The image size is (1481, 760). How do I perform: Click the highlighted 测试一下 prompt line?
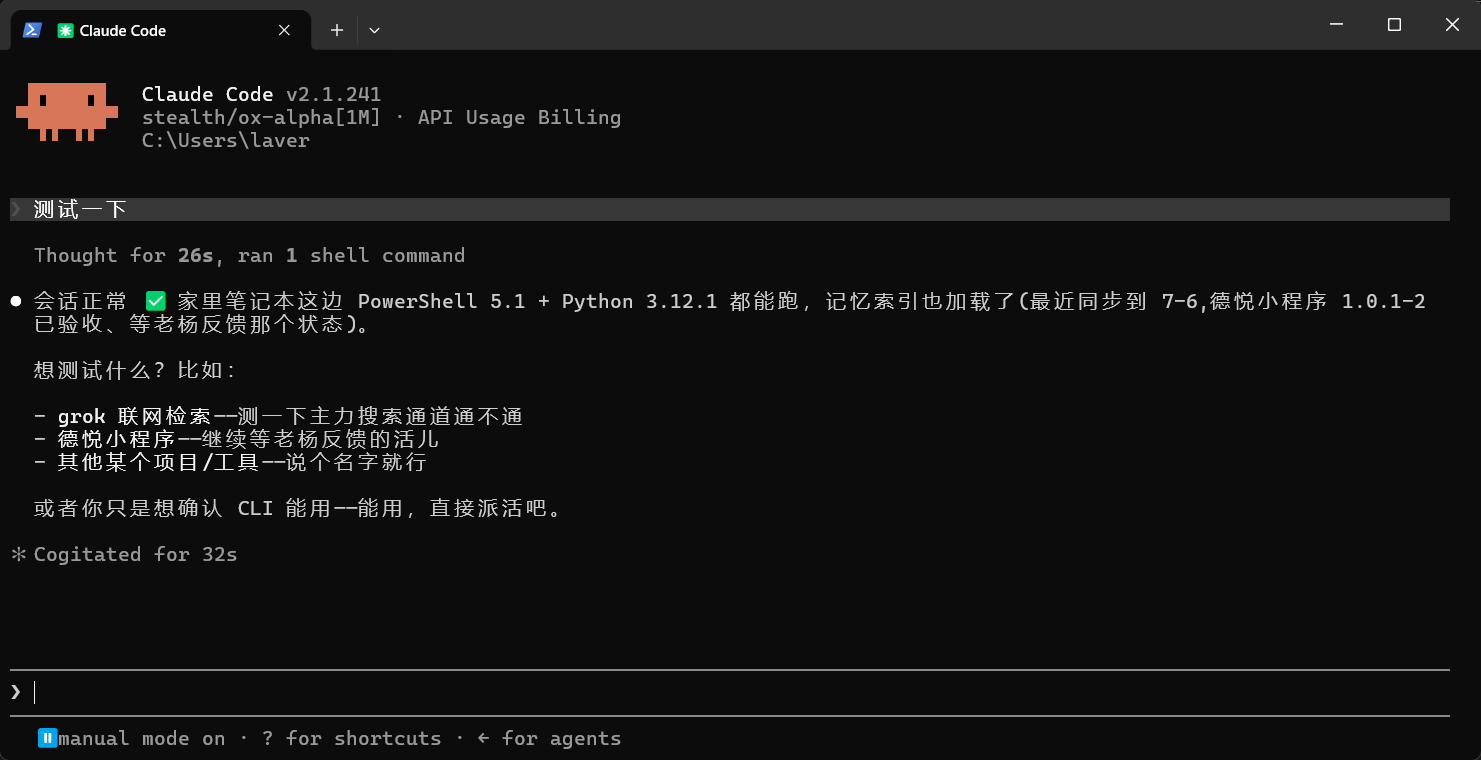point(730,209)
